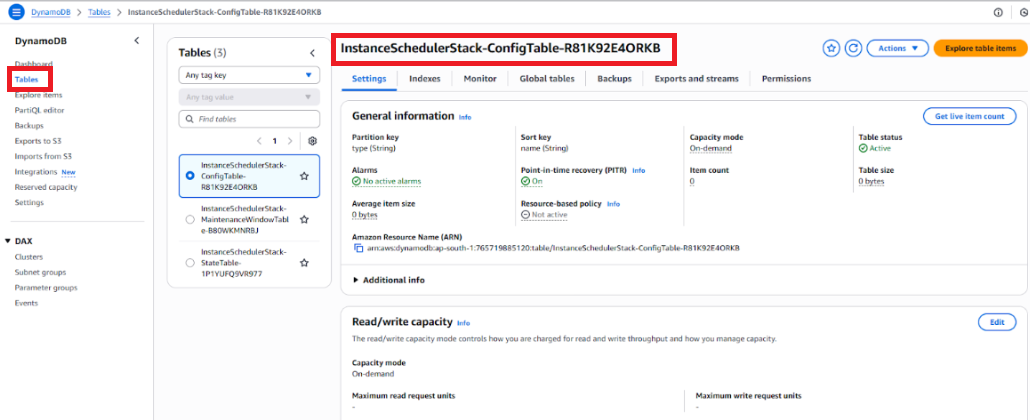Viewport: 1030px width, 420px height.
Task: Open the Any tag value dropdown
Action: [249, 97]
